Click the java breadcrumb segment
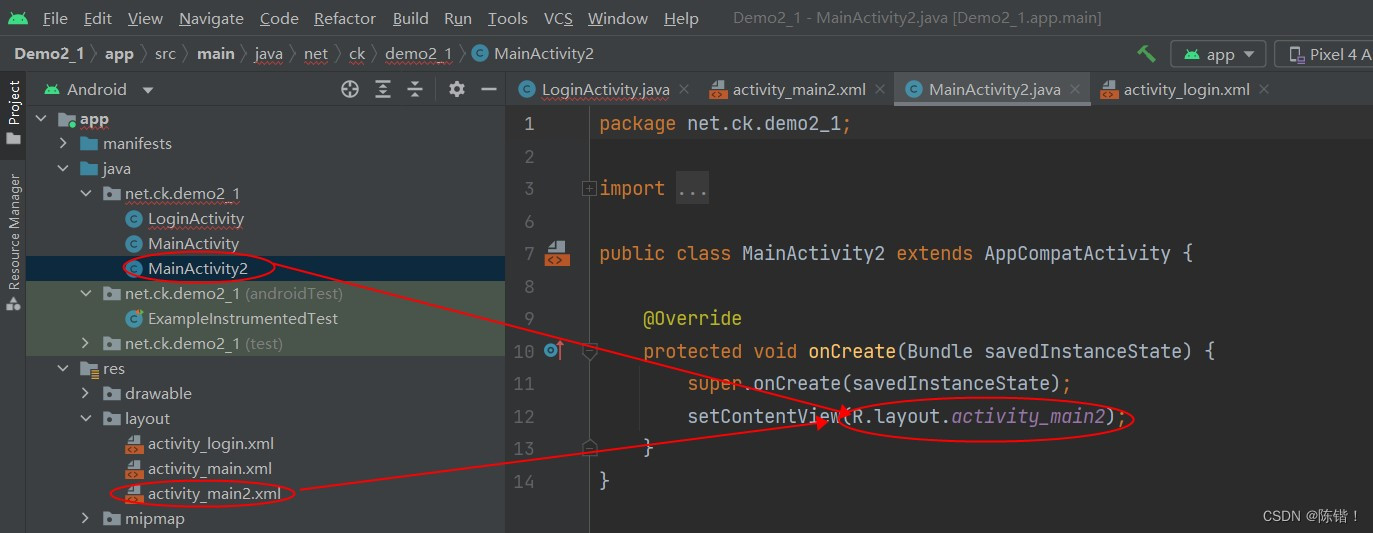The image size is (1373, 533). 269,53
